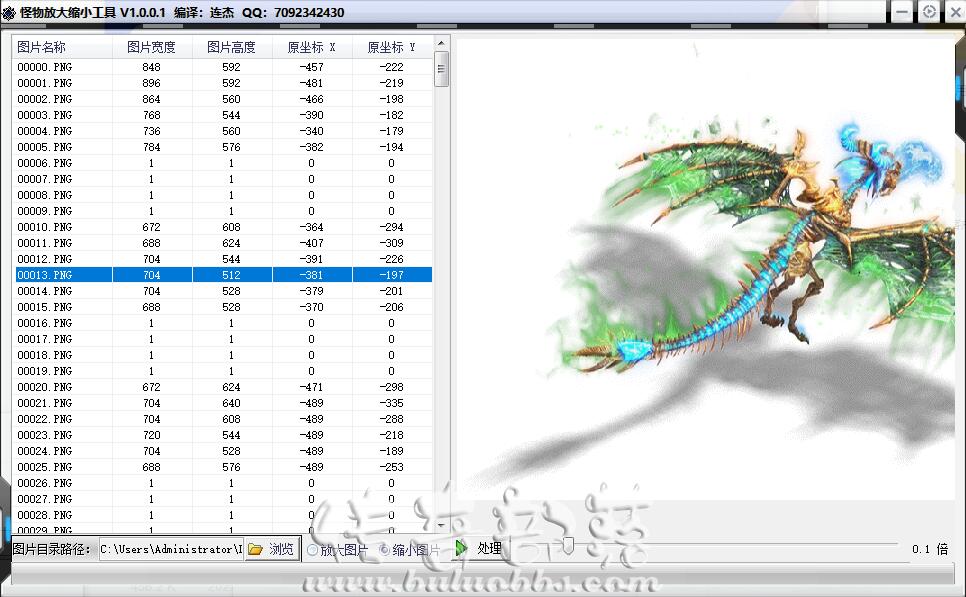Select the 缩小图片 shrink radio option
This screenshot has height=597, width=966.
click(x=410, y=550)
